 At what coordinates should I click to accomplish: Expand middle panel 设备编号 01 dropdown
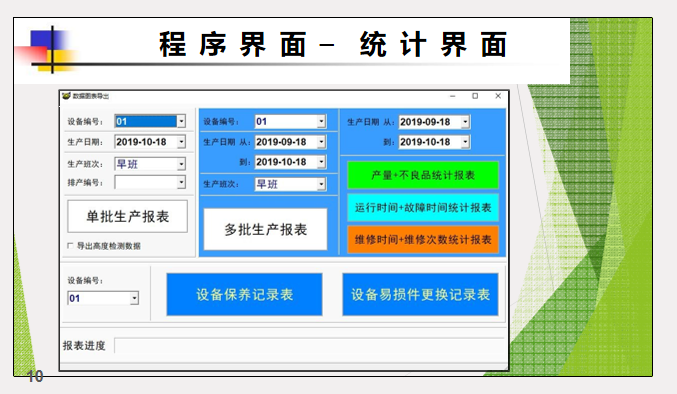pos(321,121)
